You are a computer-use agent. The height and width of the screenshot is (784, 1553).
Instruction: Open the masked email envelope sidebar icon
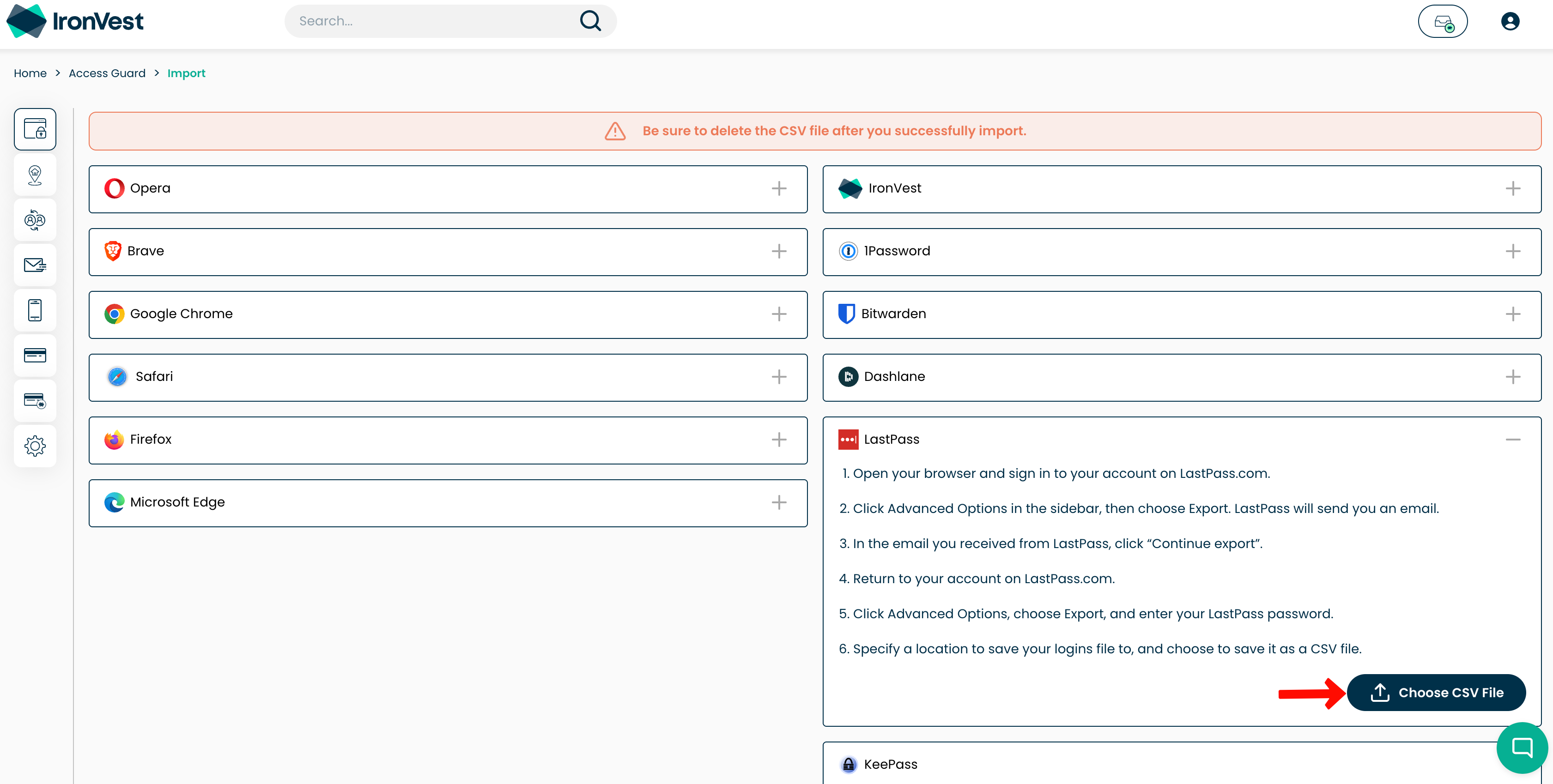(x=35, y=265)
